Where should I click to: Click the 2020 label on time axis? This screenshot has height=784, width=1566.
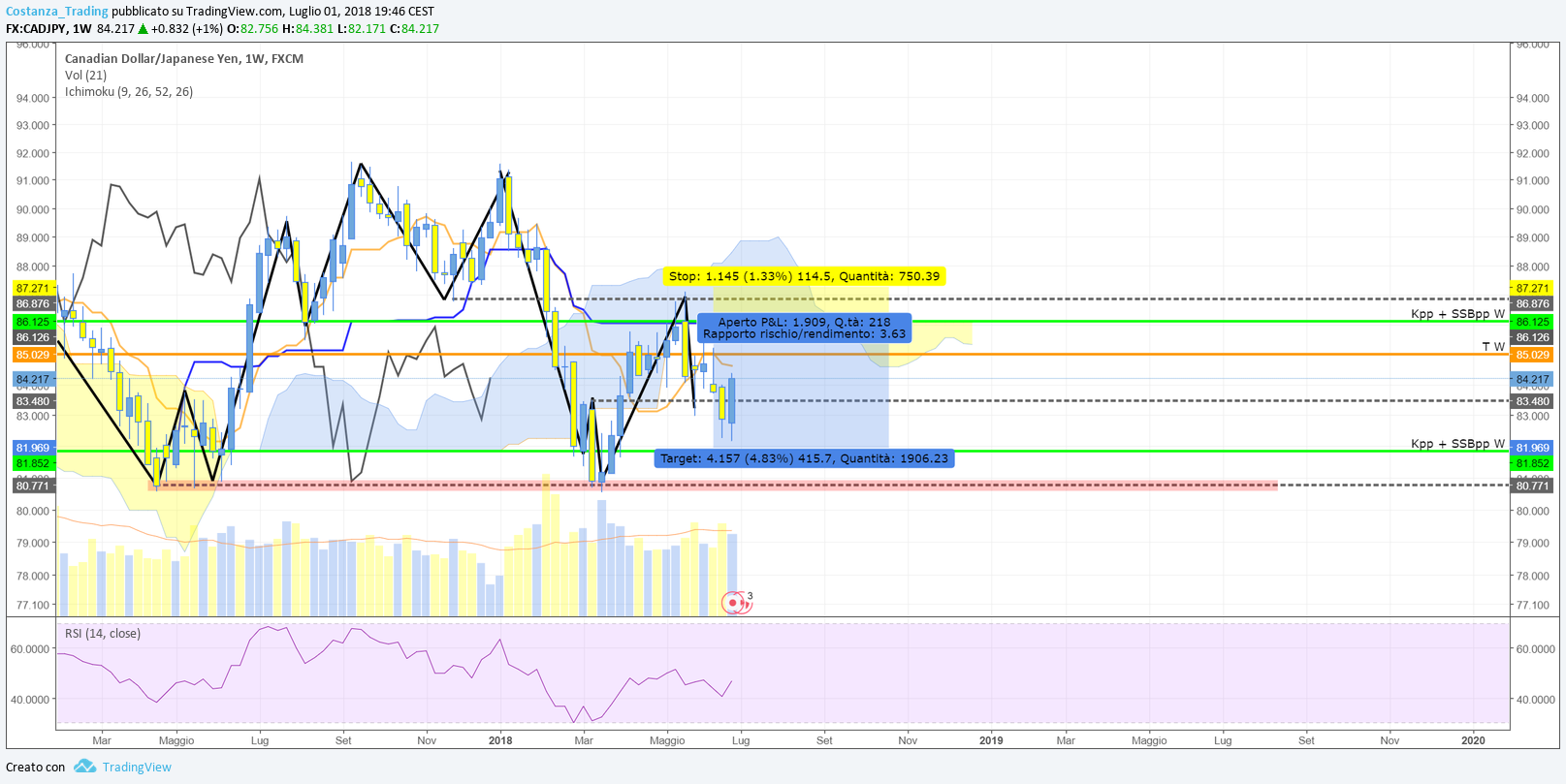point(1473,740)
